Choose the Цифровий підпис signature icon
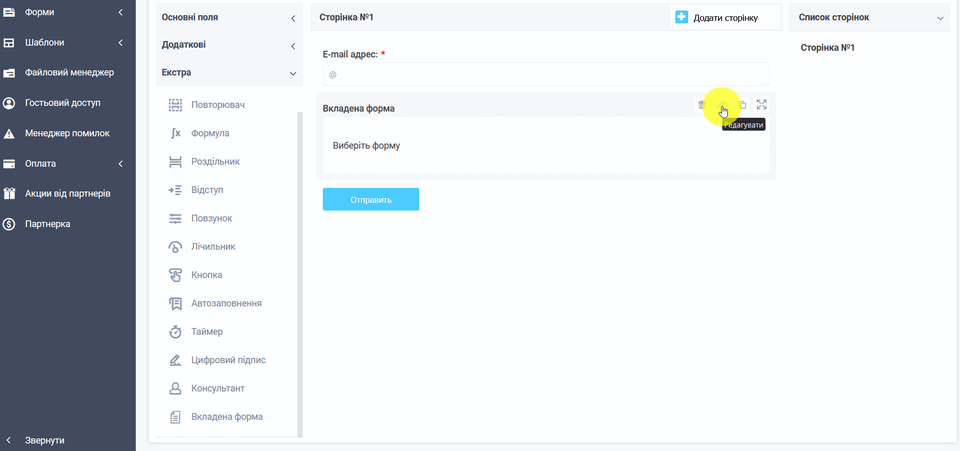The width and height of the screenshot is (960, 451). tap(175, 360)
